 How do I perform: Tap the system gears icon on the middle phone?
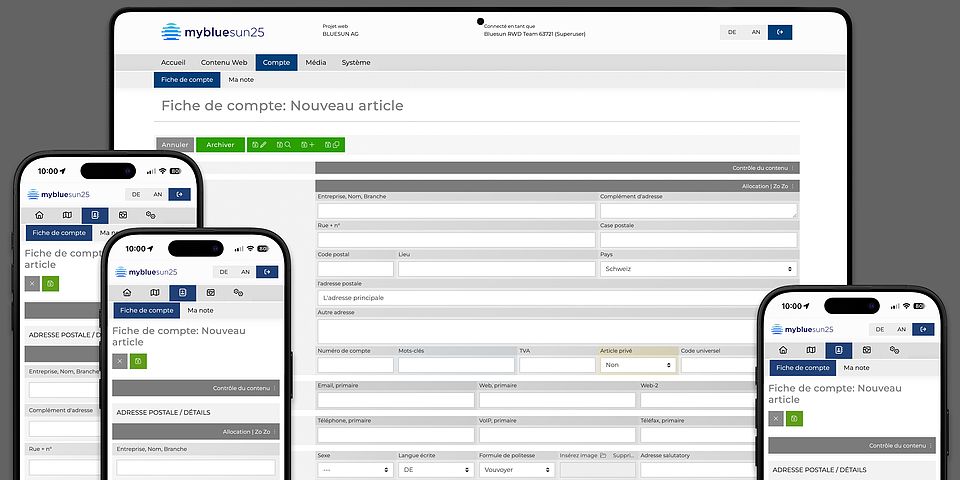[x=238, y=293]
